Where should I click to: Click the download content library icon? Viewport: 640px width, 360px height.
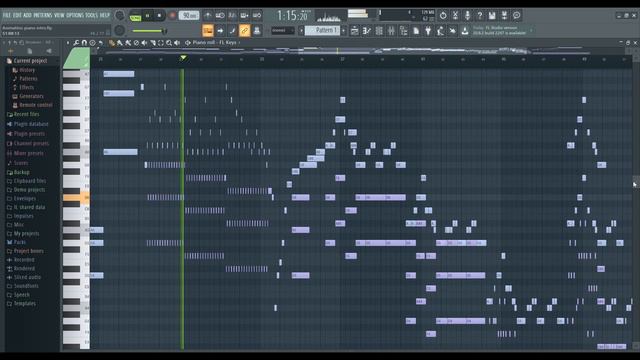pyautogui.click(x=465, y=30)
